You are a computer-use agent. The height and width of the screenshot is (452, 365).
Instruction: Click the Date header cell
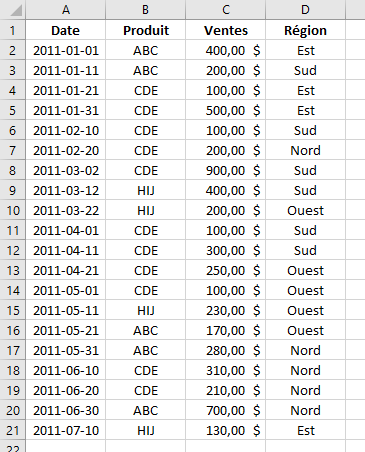click(66, 30)
